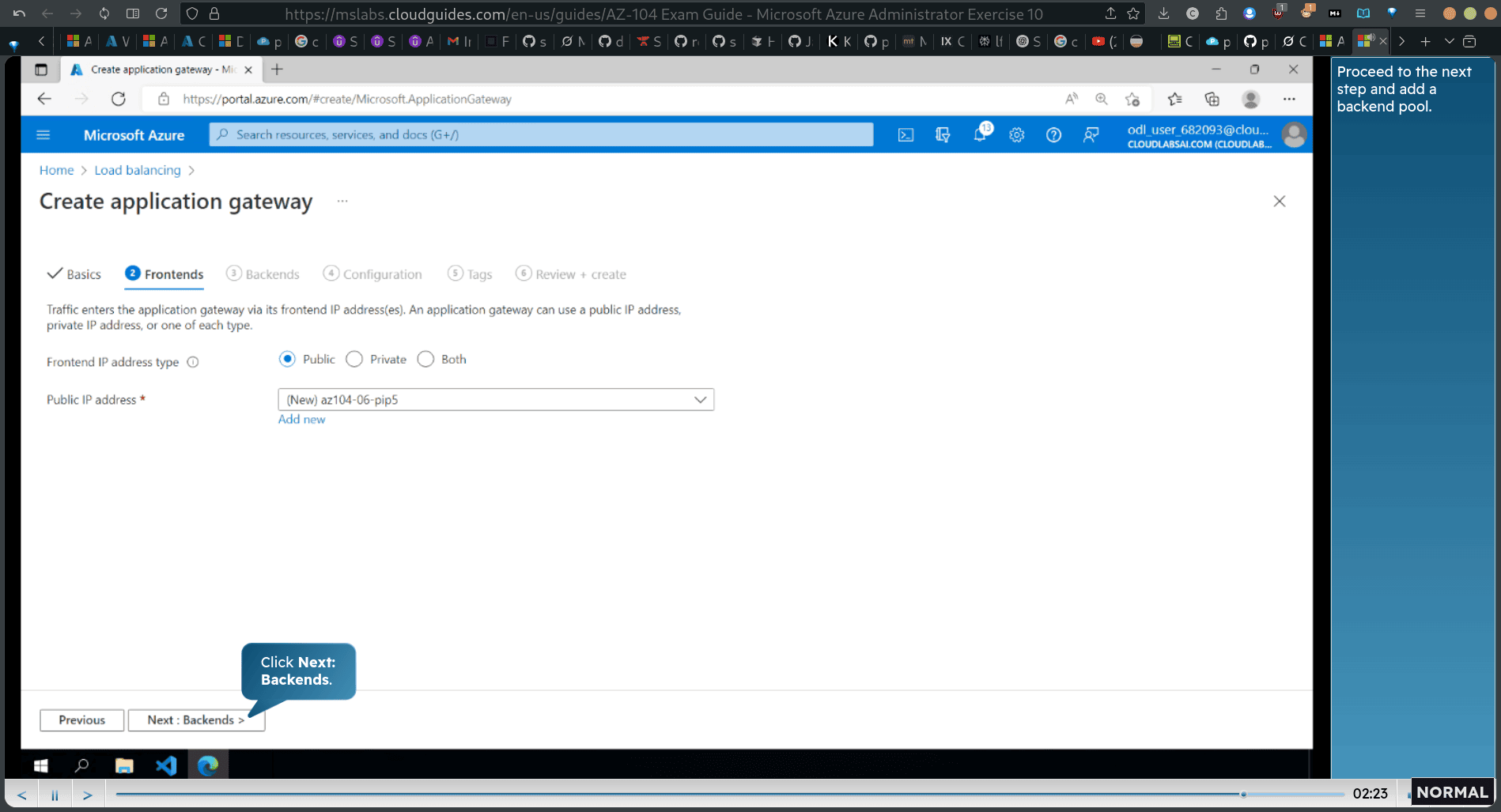Screen dimensions: 1501x812
Task: Click Microsoft Azure logo text
Action: 134,135
